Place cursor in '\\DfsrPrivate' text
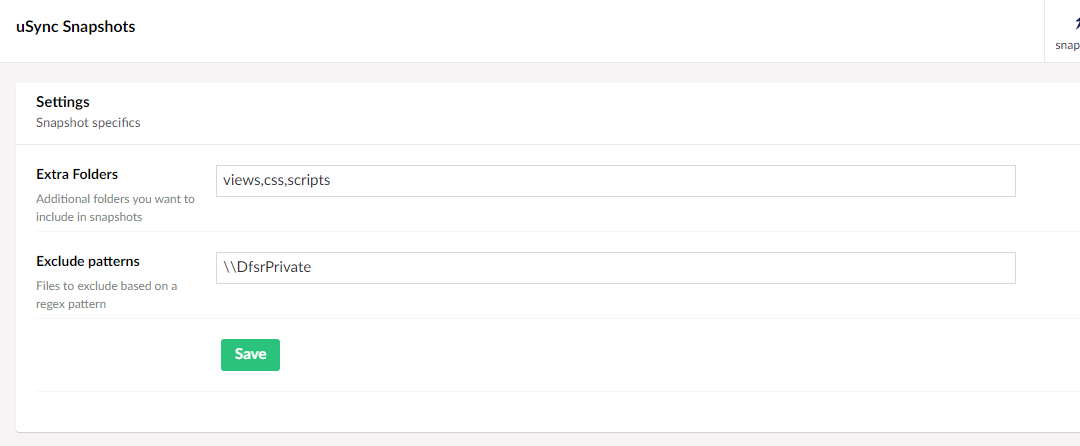 pos(267,268)
